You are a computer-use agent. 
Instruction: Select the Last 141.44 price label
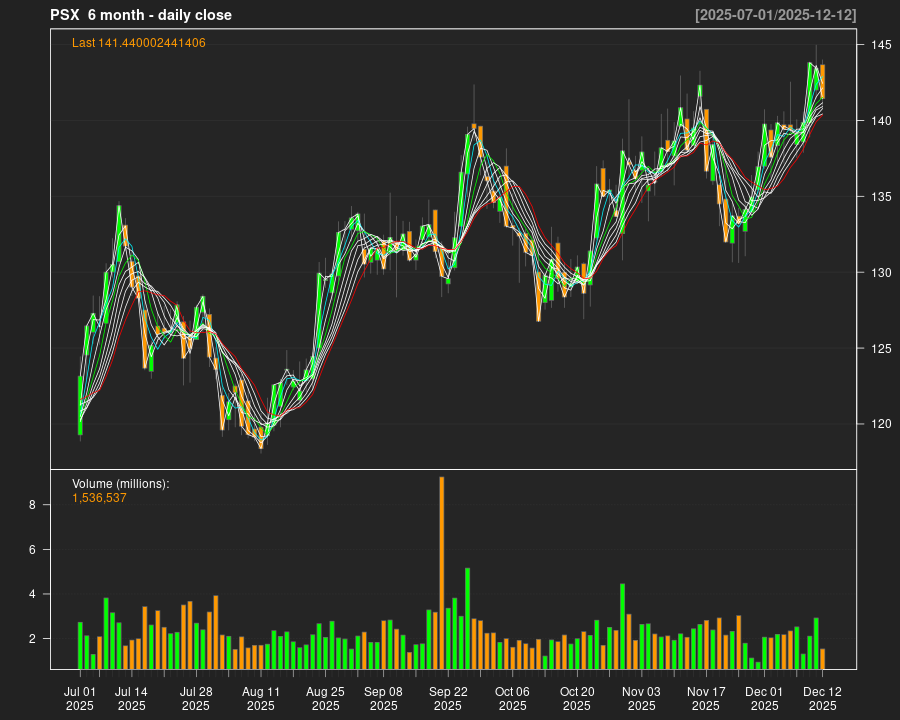tap(139, 43)
